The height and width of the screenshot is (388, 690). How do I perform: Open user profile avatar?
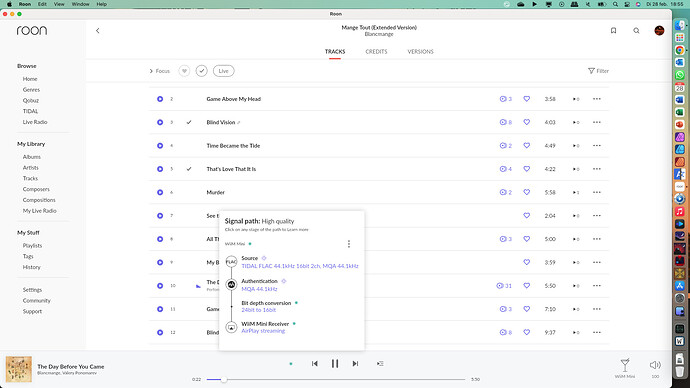coord(659,30)
